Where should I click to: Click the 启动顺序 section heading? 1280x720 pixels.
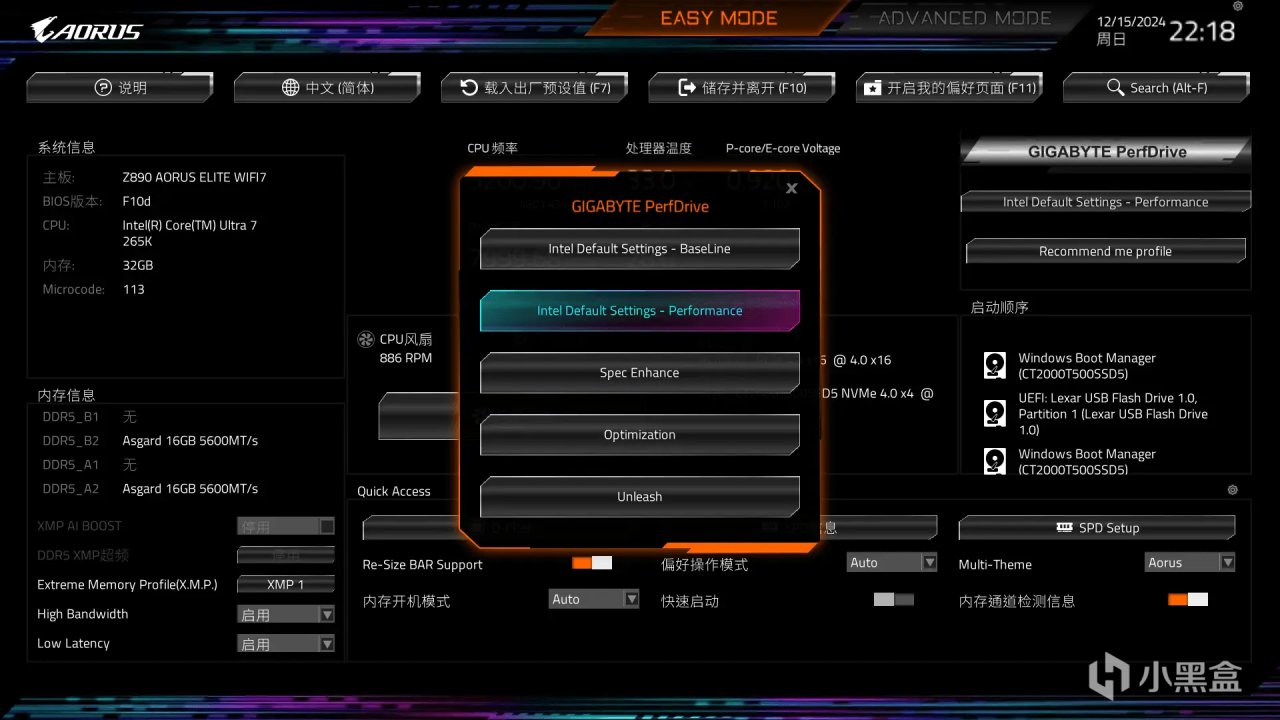coord(999,307)
